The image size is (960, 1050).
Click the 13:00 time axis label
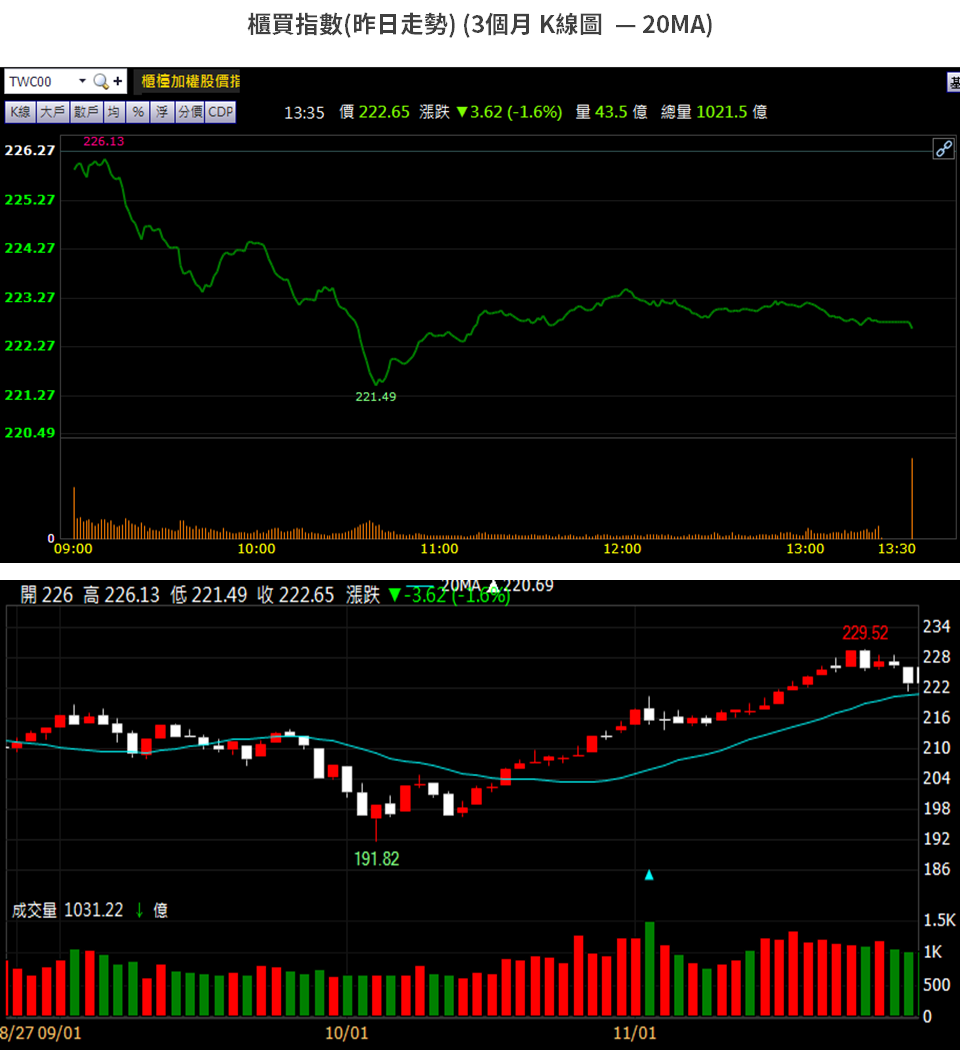click(x=805, y=549)
